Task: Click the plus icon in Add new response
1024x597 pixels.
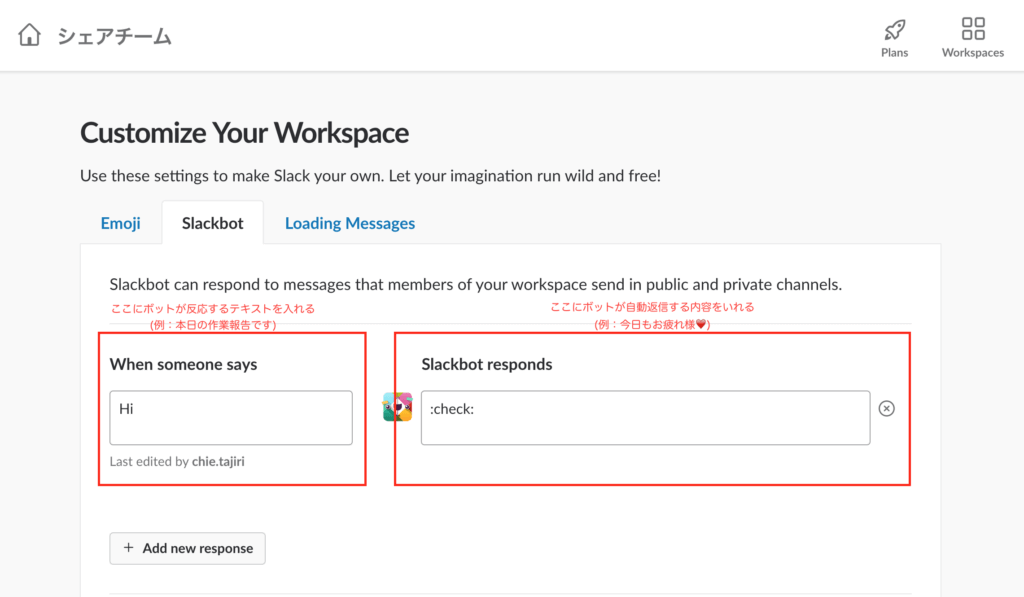Action: [128, 548]
